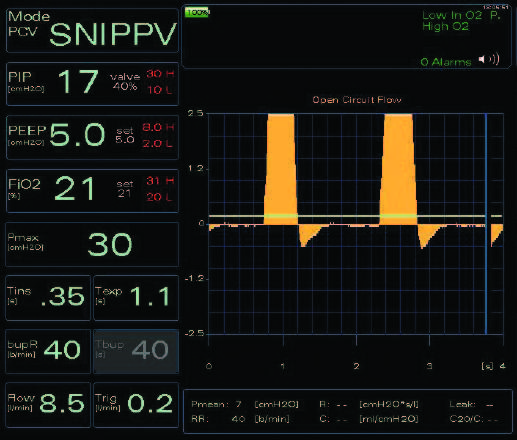The width and height of the screenshot is (517, 440).
Task: Open the 0 Alarms status text
Action: [446, 62]
